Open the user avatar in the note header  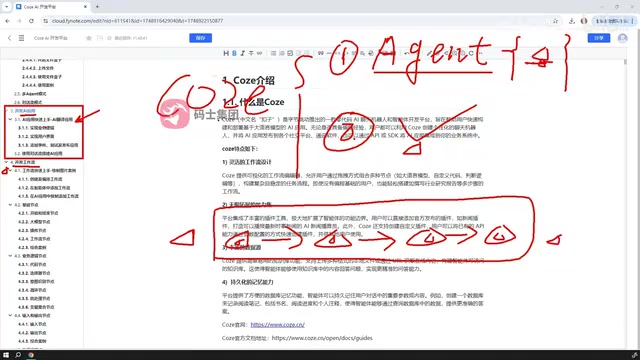click(x=622, y=38)
